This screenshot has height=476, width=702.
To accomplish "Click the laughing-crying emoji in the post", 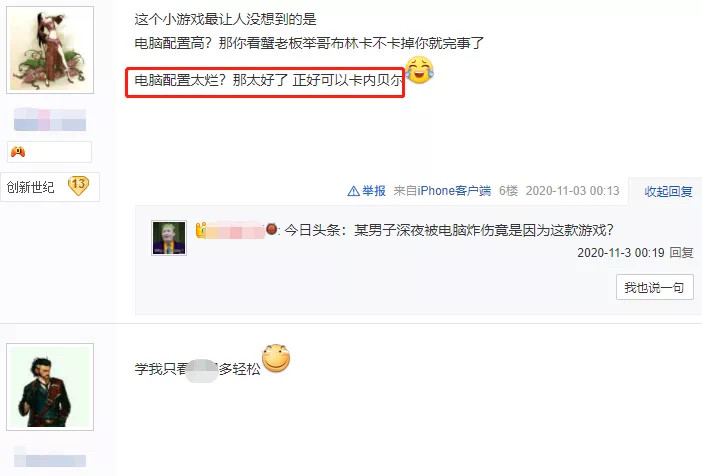I will [x=419, y=70].
